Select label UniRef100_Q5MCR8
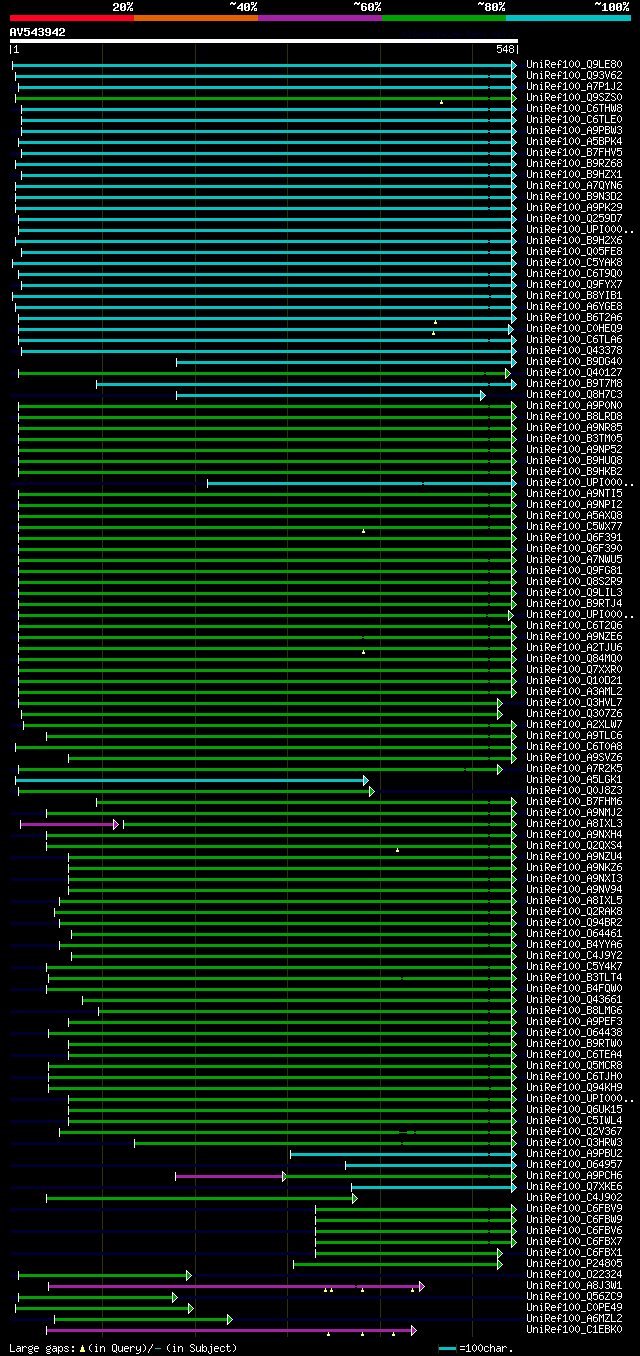 tap(574, 1066)
